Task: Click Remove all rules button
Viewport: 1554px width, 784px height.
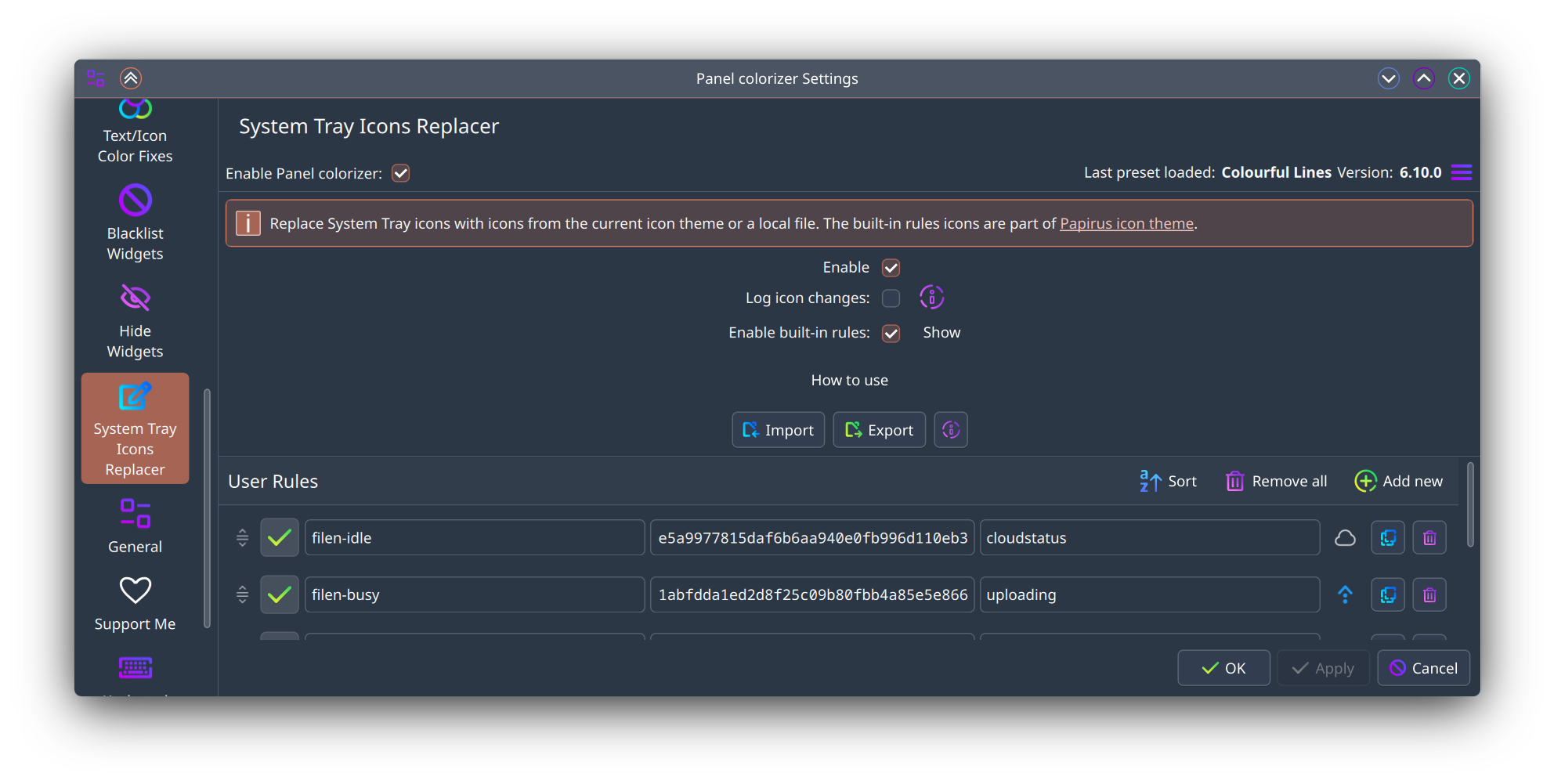Action: tap(1277, 481)
